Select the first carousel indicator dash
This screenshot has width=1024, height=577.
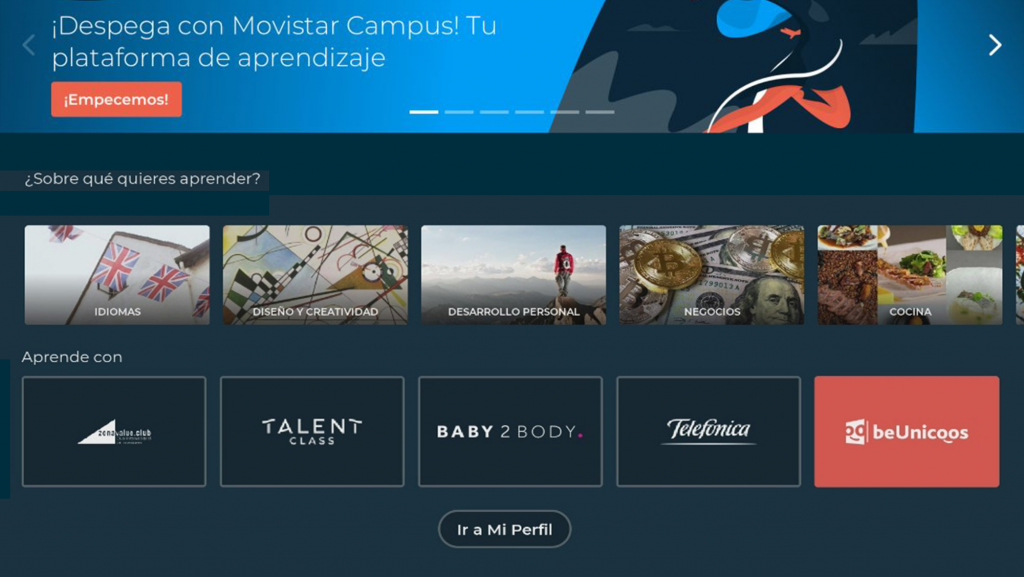point(424,112)
